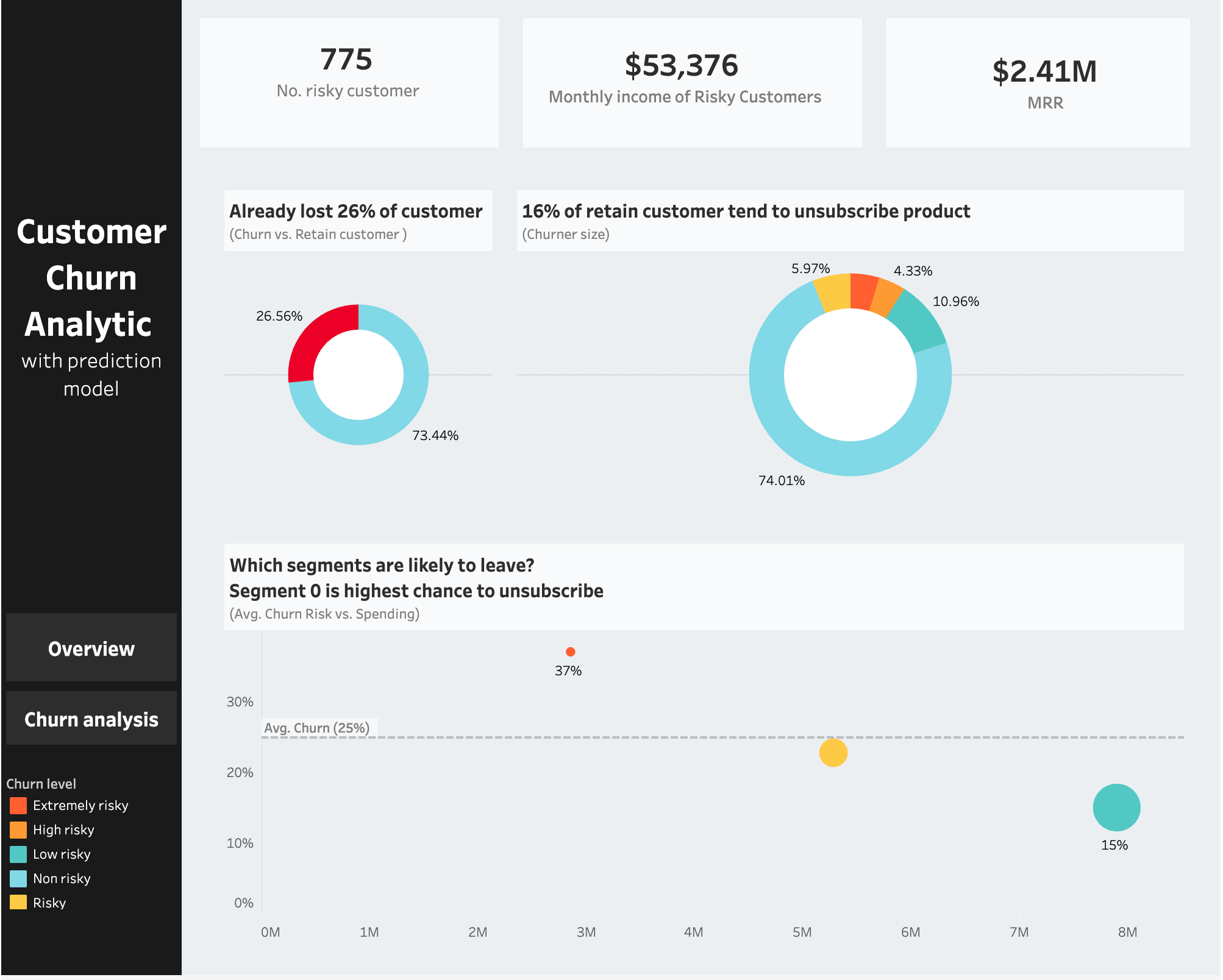The width and height of the screenshot is (1223, 980).
Task: Click the 775 risky customer KPI card
Action: pos(349,82)
